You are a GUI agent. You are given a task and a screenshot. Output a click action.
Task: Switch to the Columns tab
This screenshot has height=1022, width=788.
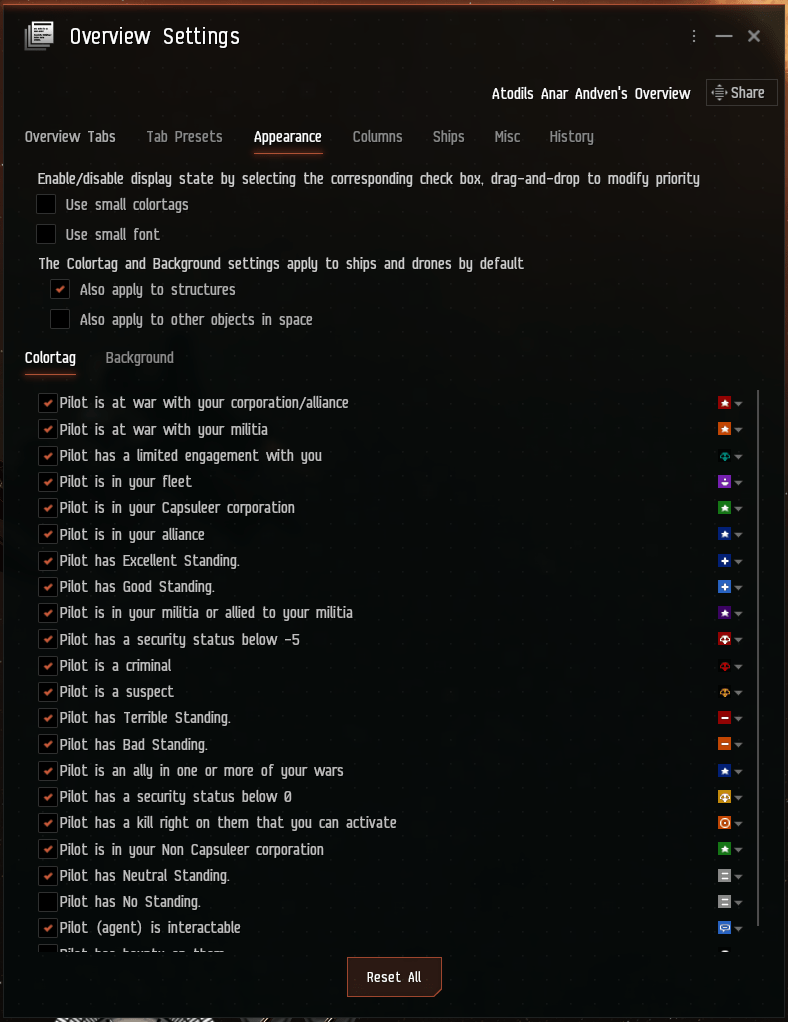pos(377,137)
